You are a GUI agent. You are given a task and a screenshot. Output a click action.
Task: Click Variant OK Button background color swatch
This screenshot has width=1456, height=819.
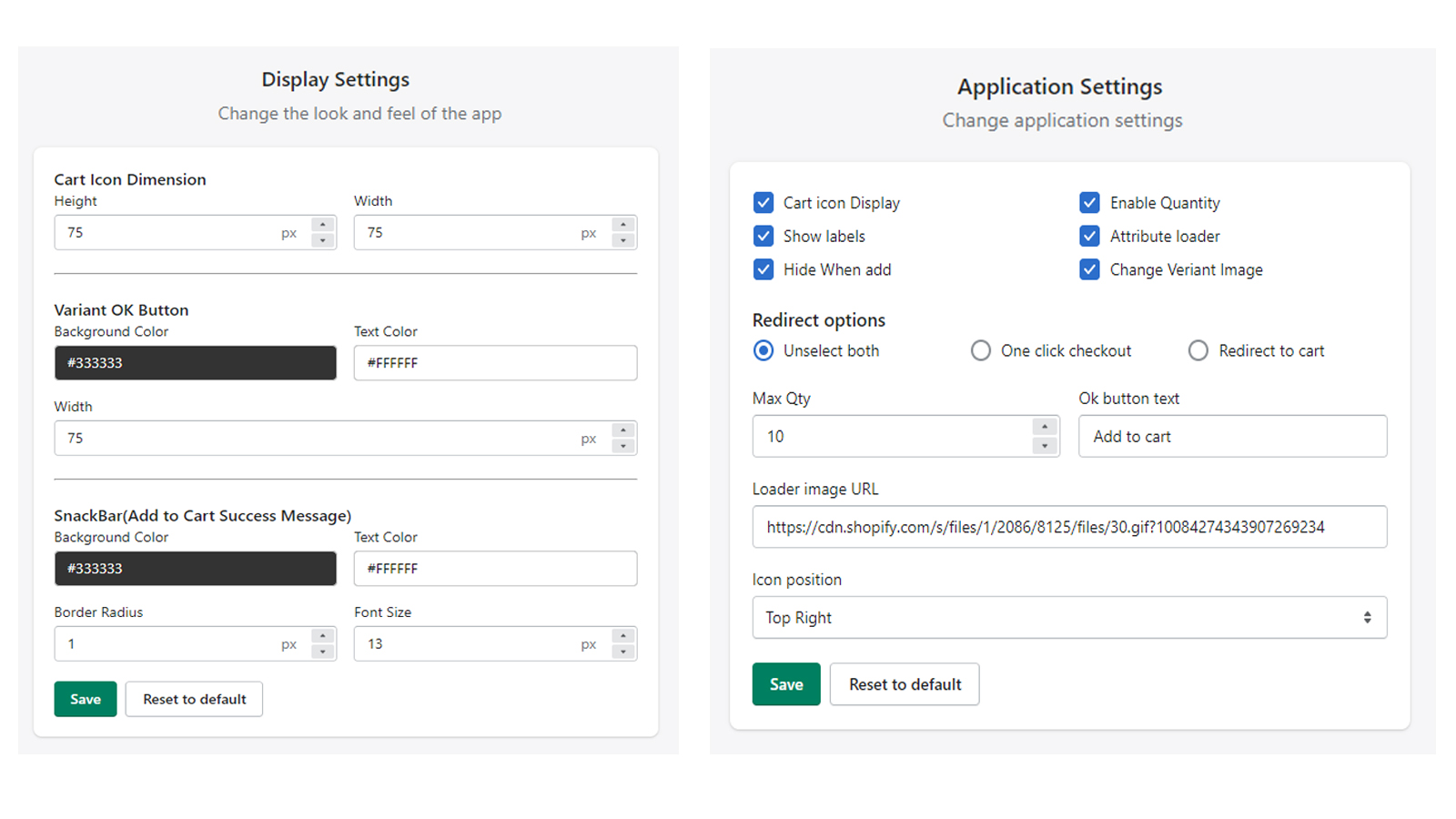pos(195,363)
